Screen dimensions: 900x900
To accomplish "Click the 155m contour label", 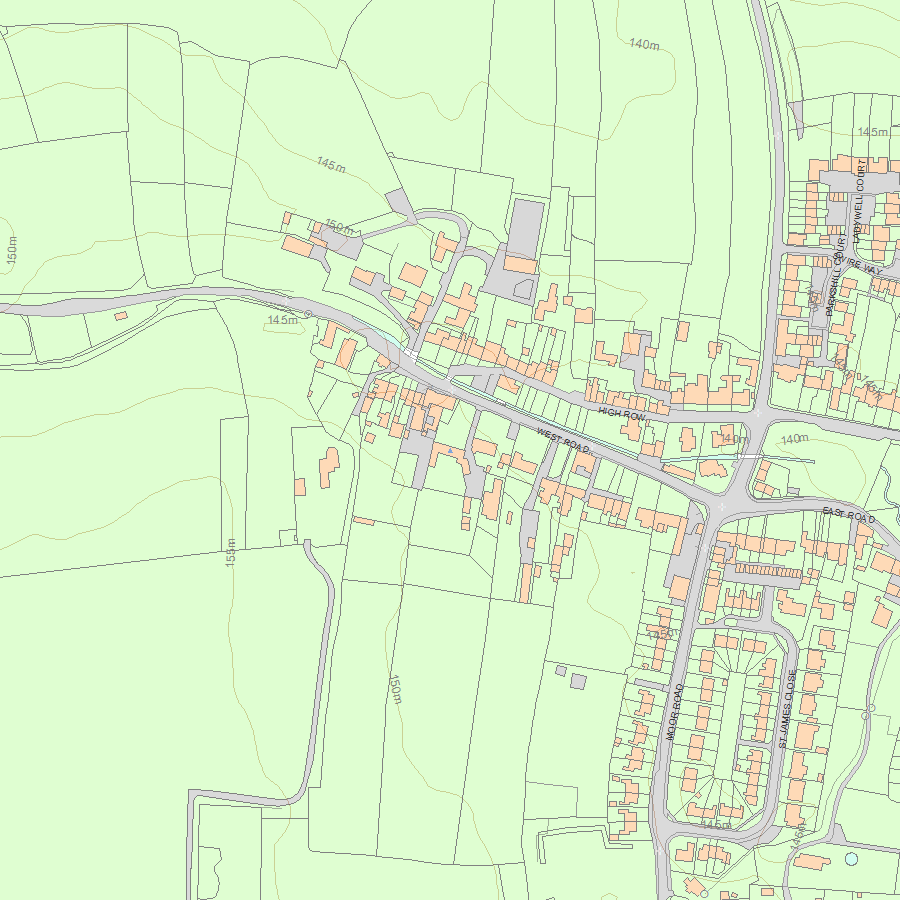I will (231, 553).
